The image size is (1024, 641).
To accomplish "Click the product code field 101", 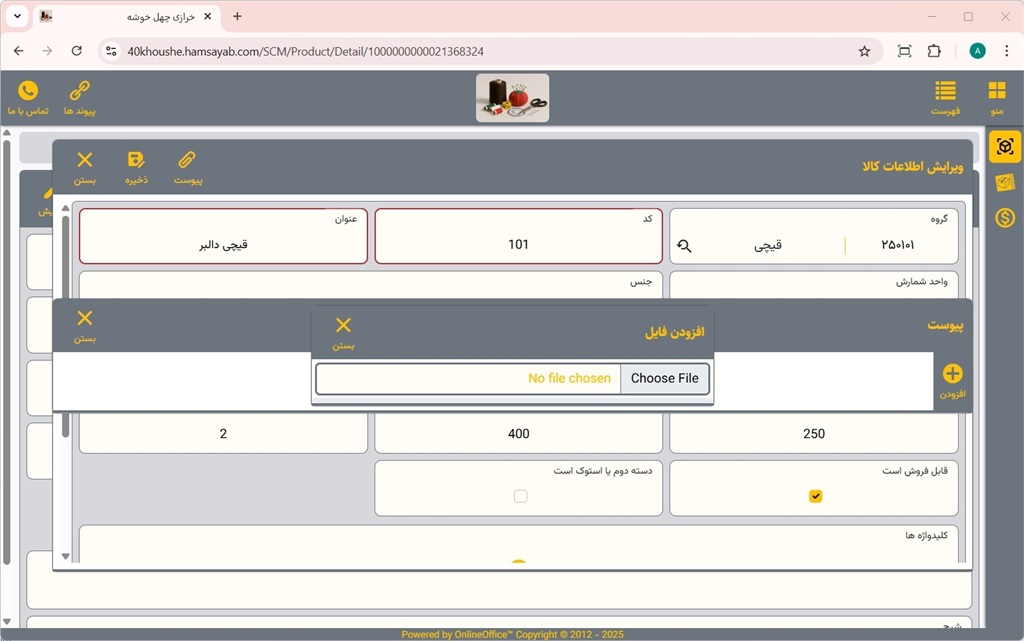I will 518,245.
